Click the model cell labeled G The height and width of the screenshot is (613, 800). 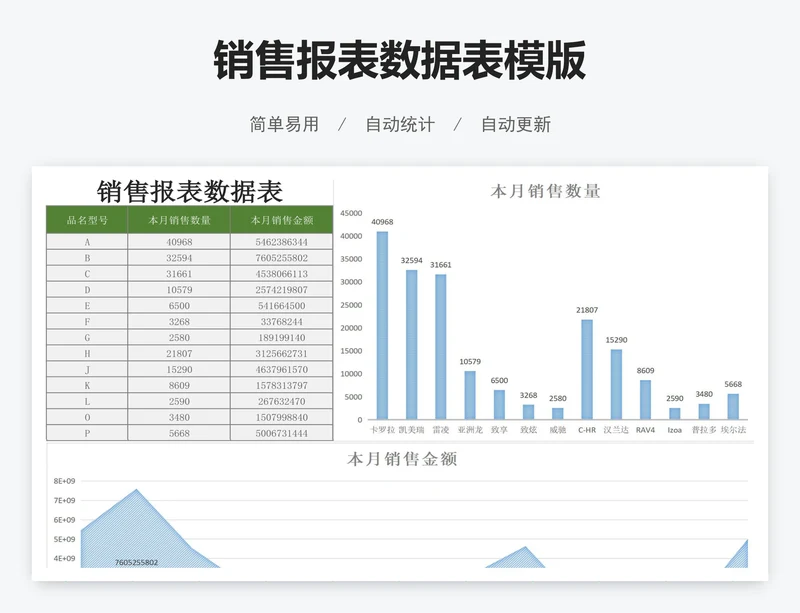87,337
